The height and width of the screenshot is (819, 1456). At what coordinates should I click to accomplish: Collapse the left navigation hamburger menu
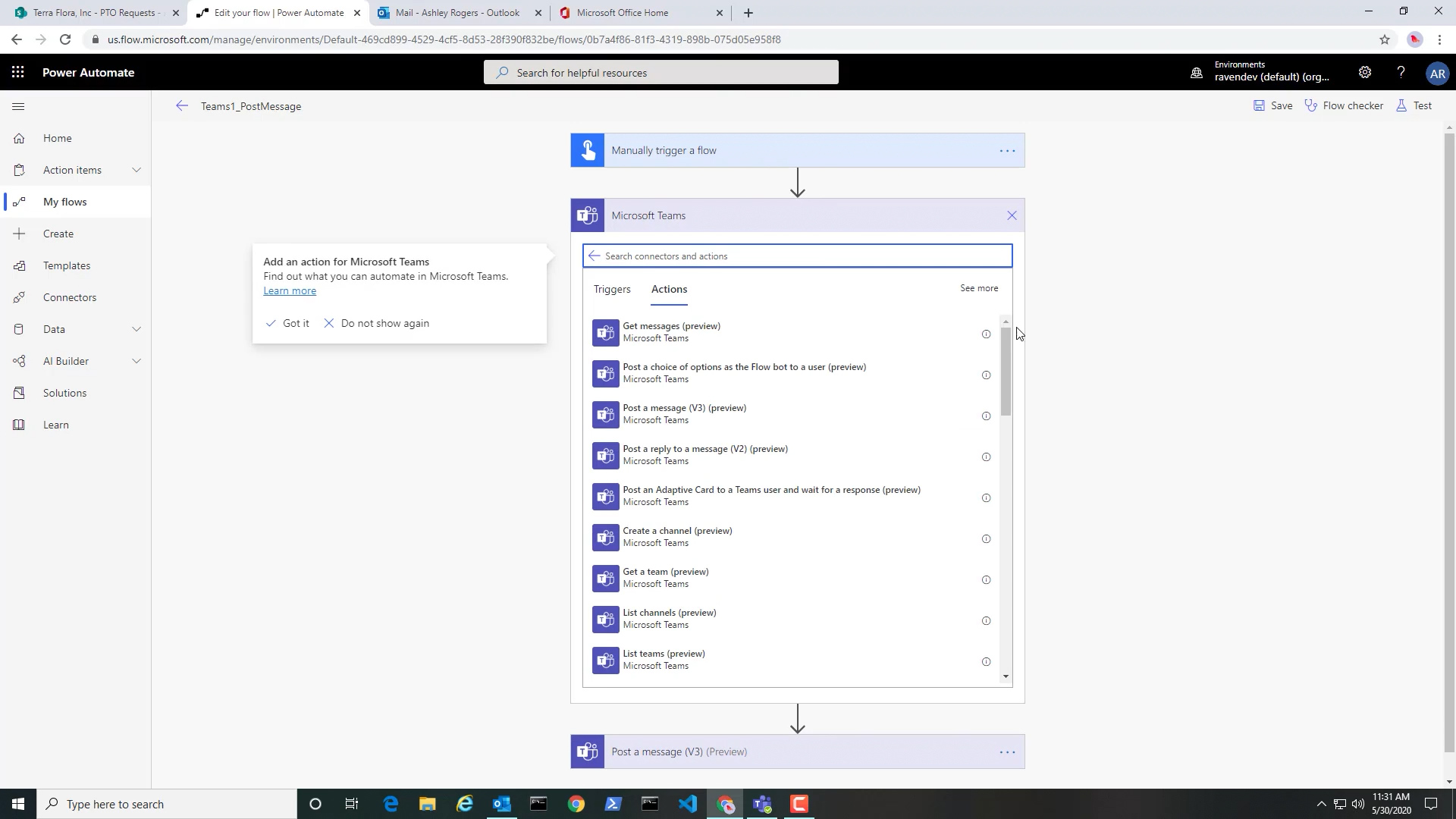[x=19, y=106]
